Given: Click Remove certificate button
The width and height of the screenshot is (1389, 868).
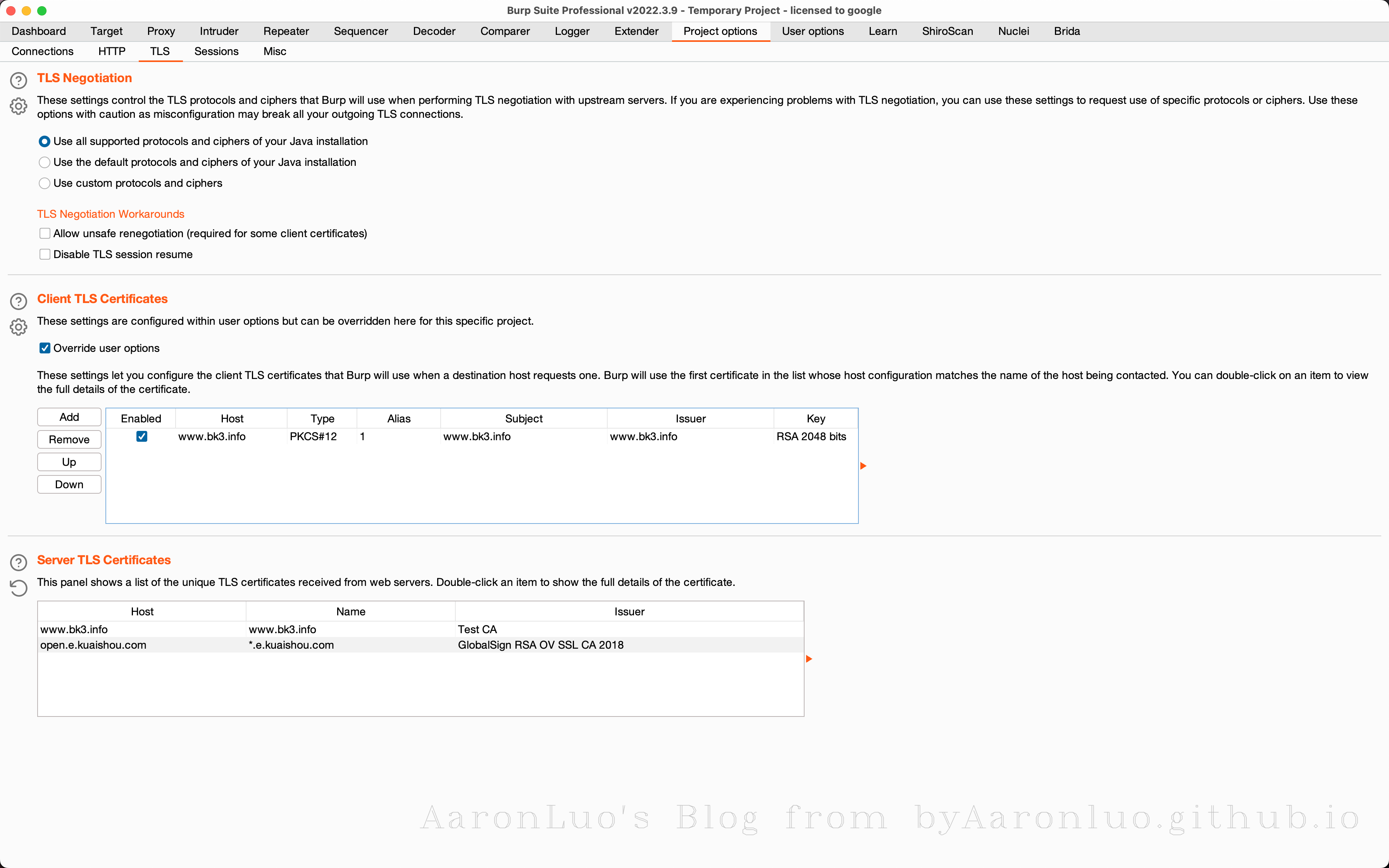Looking at the screenshot, I should [69, 439].
